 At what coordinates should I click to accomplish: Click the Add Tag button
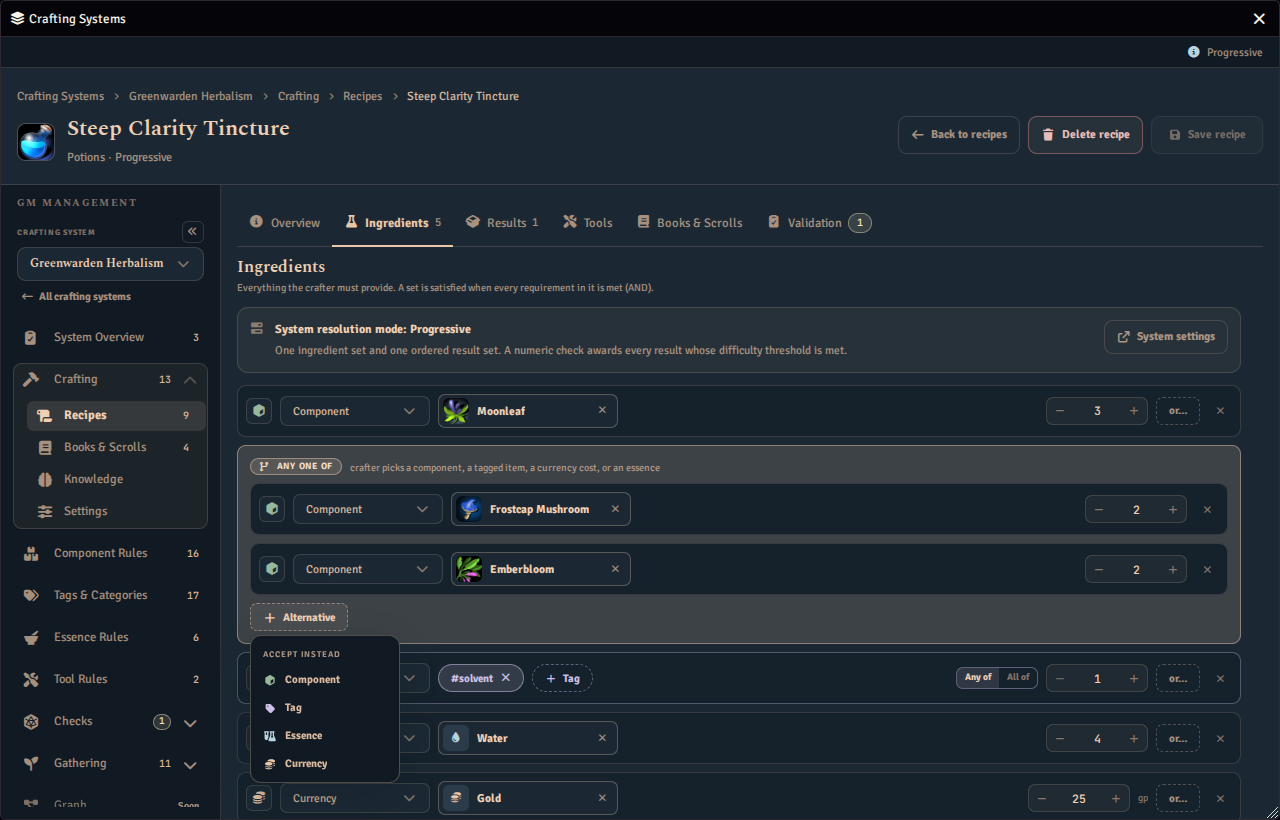point(562,678)
